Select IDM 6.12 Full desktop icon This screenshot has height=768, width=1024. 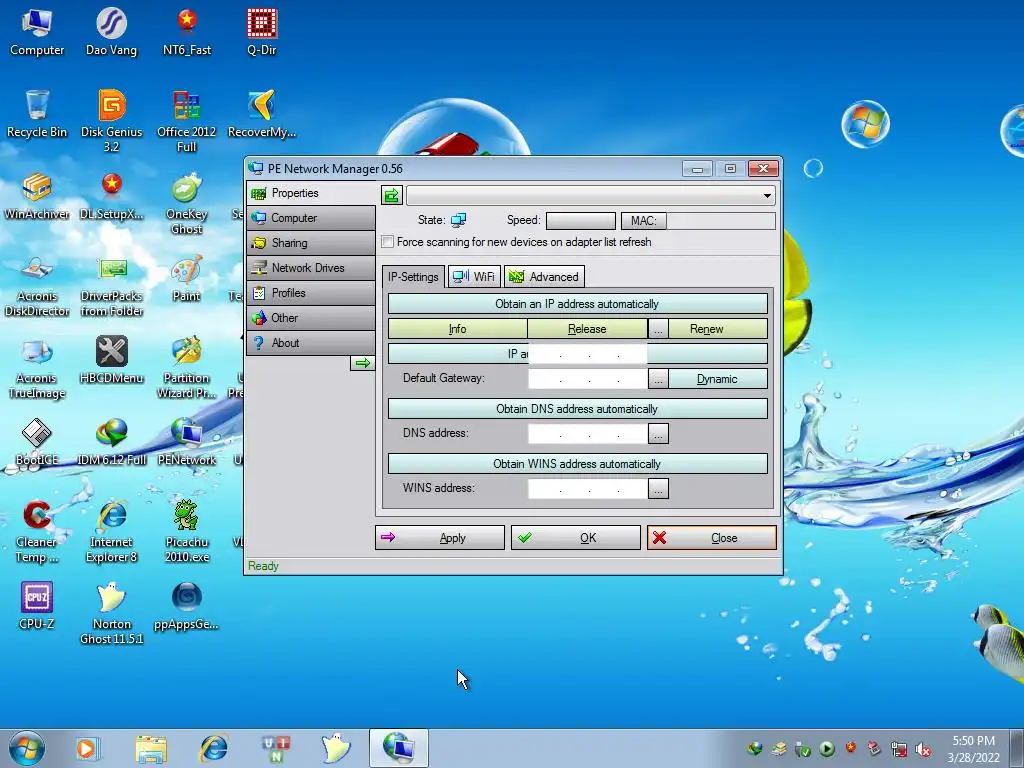click(112, 443)
